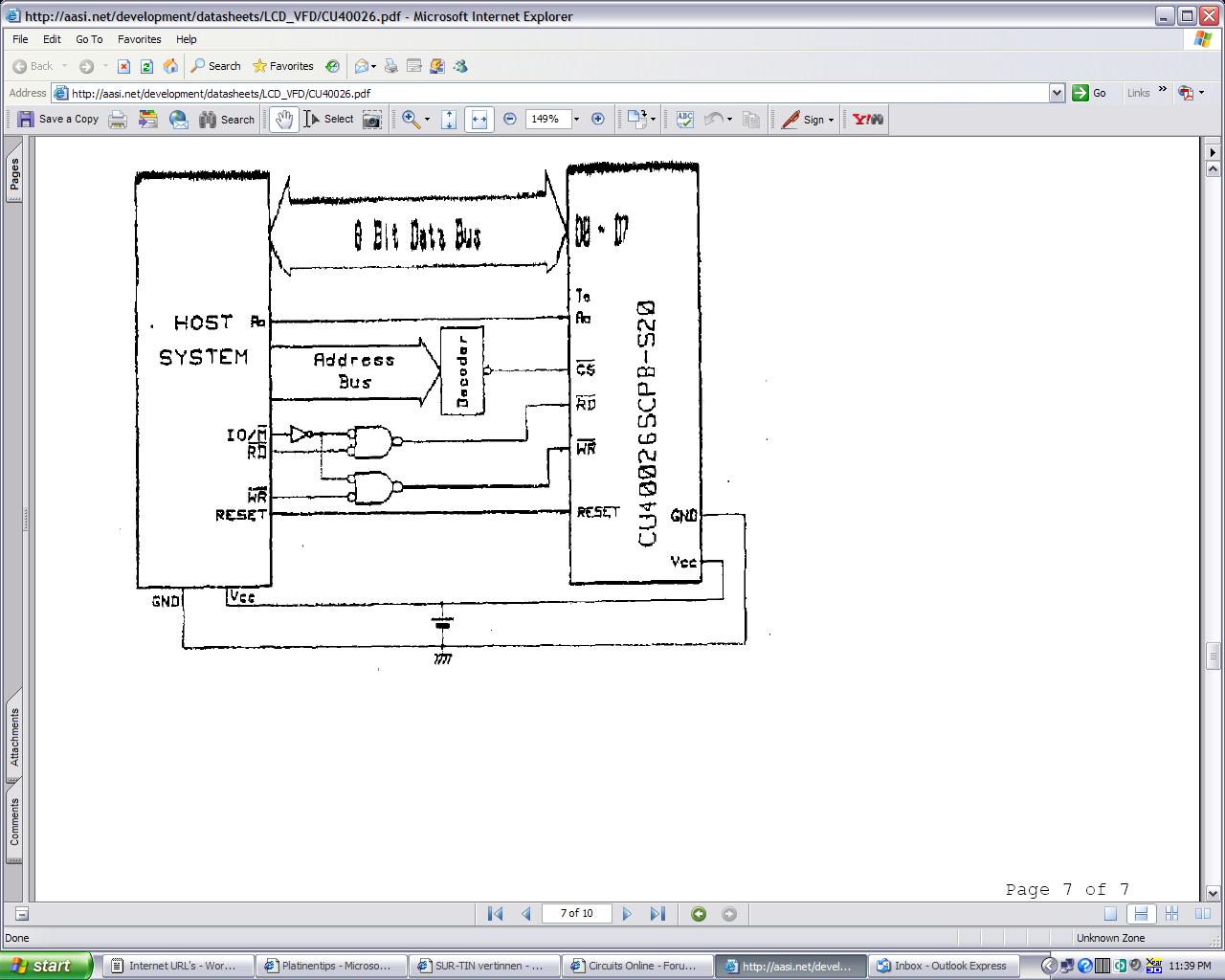This screenshot has width=1225, height=980.
Task: Click the Save a Copy button
Action: click(58, 120)
